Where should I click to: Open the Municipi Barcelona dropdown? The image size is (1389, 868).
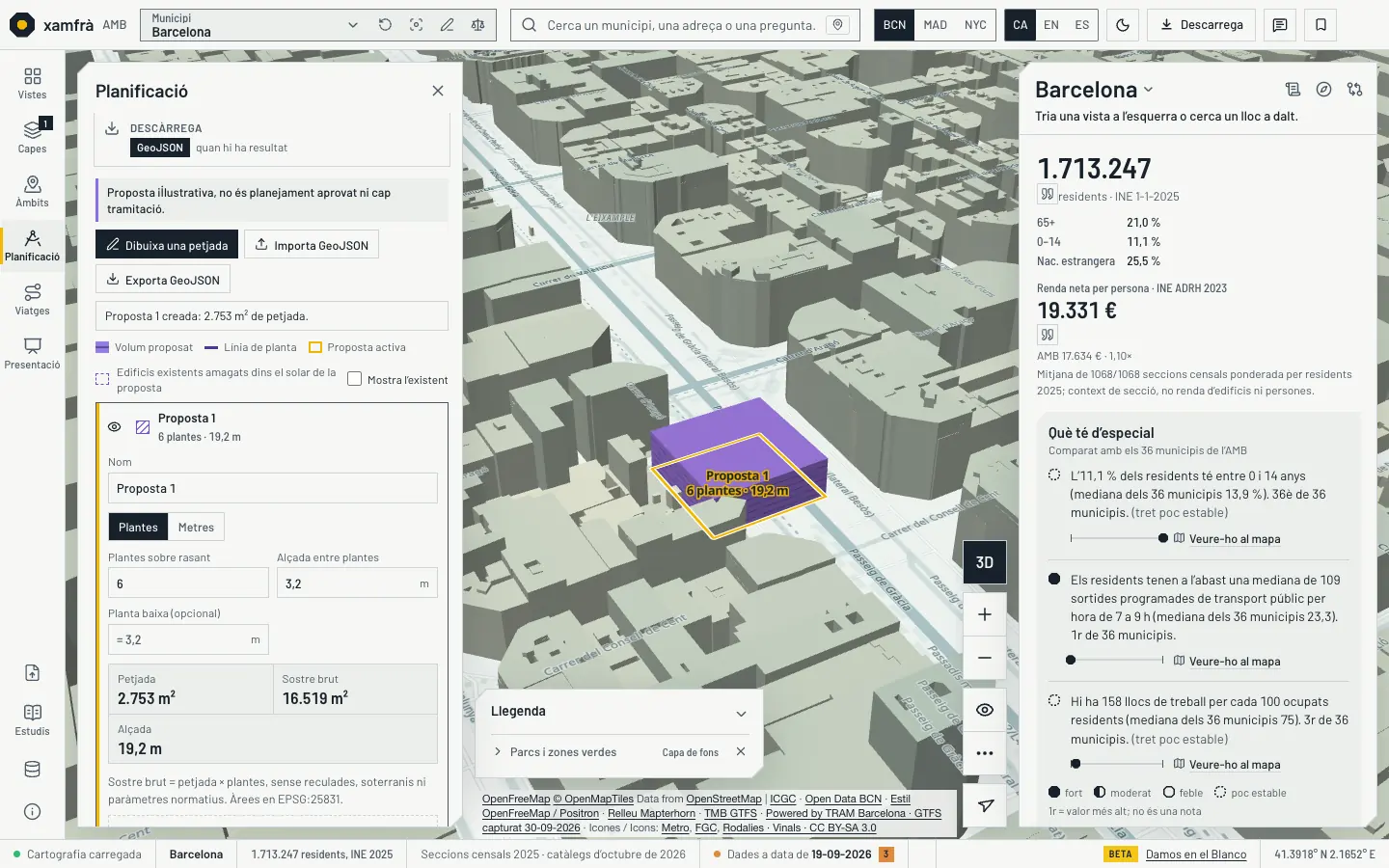point(256,25)
